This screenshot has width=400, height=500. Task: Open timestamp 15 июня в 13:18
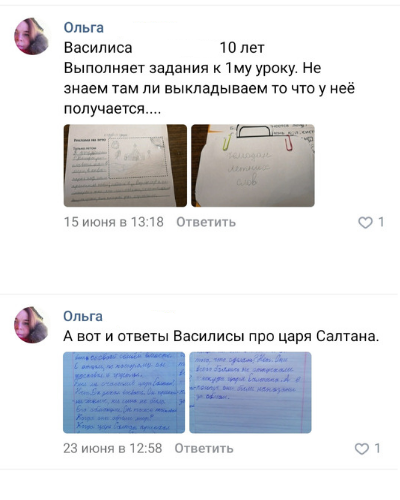(114, 222)
